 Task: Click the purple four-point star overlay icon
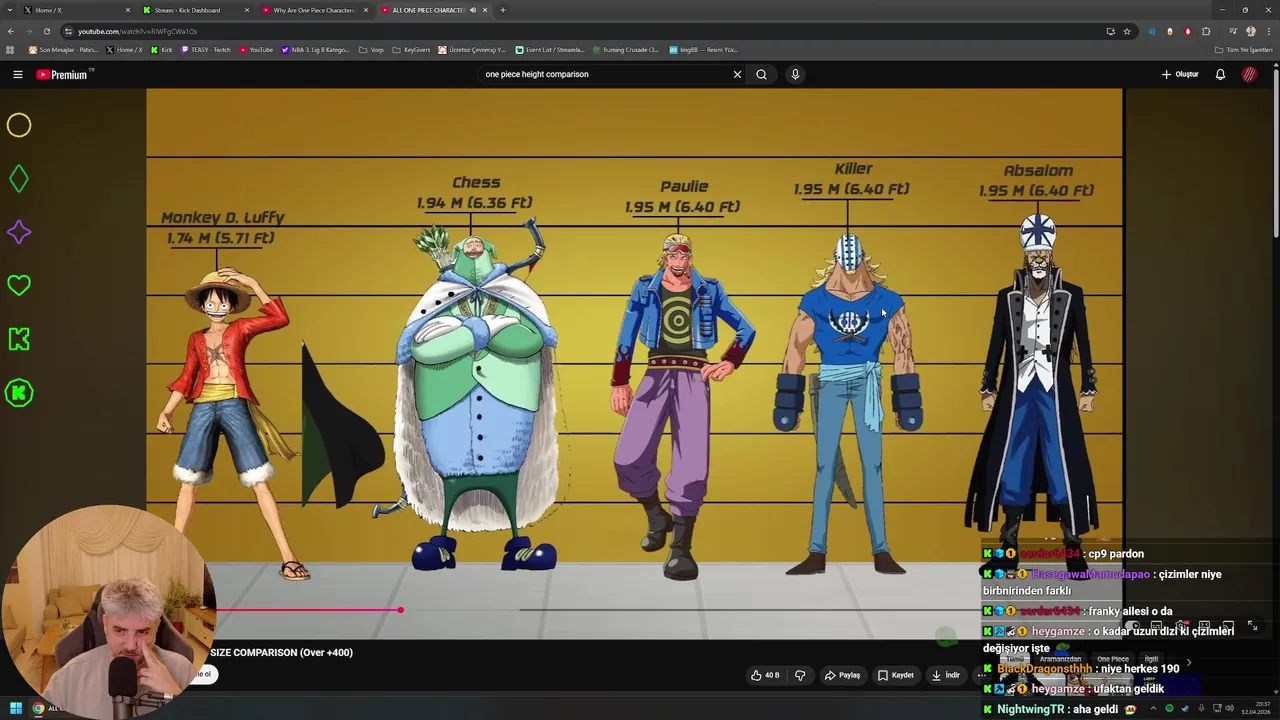pyautogui.click(x=19, y=232)
